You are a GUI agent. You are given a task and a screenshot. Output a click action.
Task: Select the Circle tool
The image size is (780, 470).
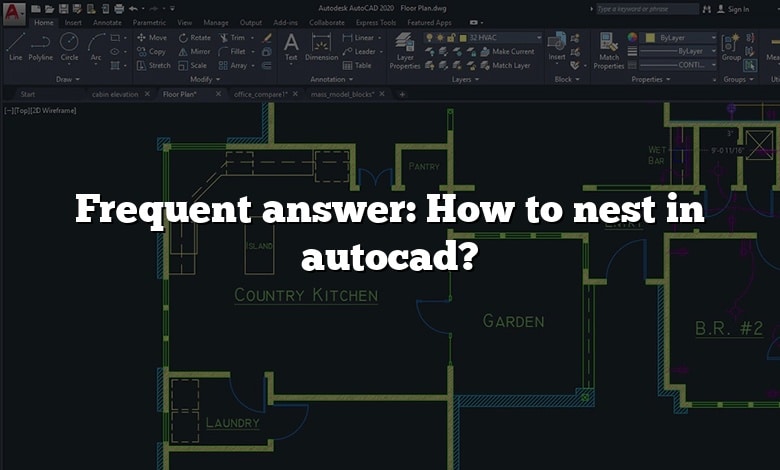pyautogui.click(x=69, y=47)
